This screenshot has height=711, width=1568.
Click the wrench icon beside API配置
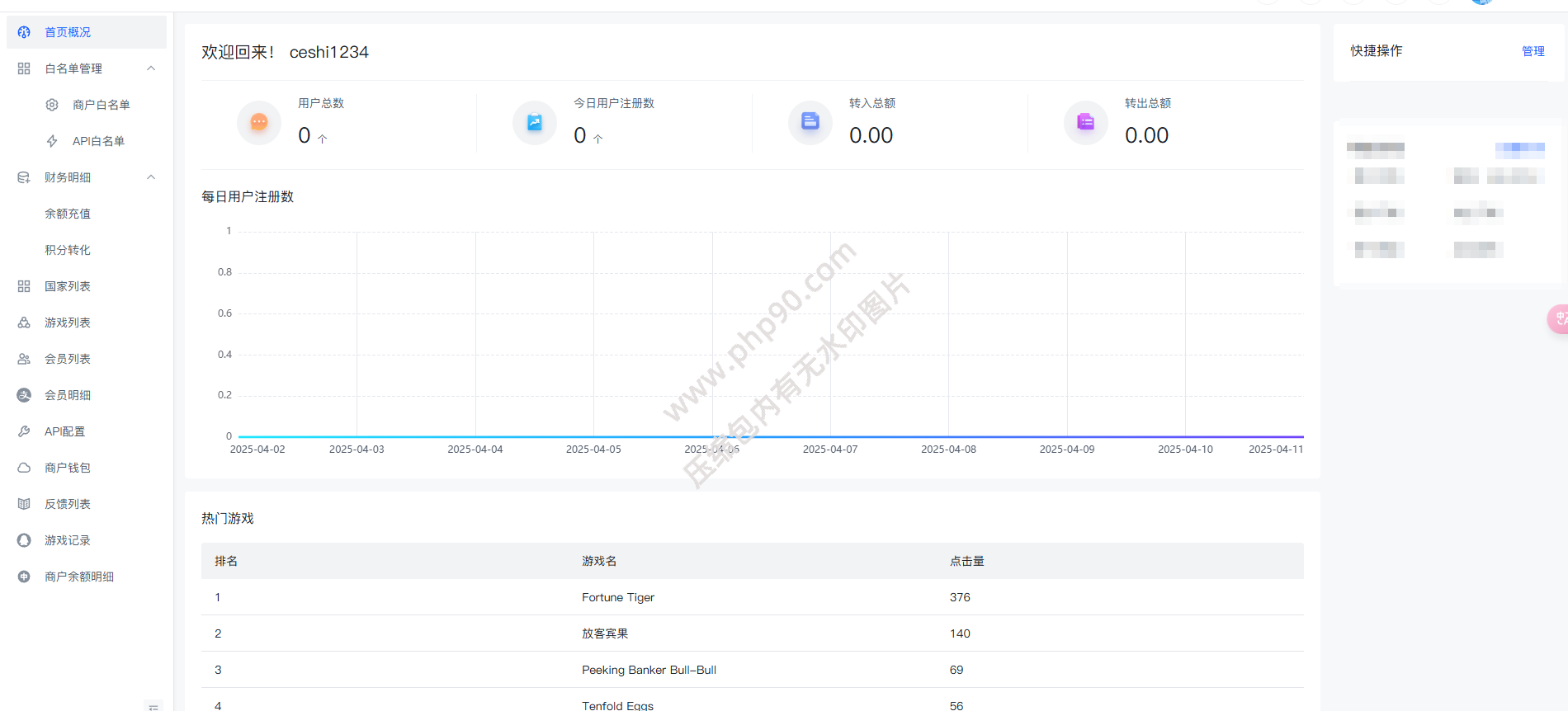tap(24, 431)
